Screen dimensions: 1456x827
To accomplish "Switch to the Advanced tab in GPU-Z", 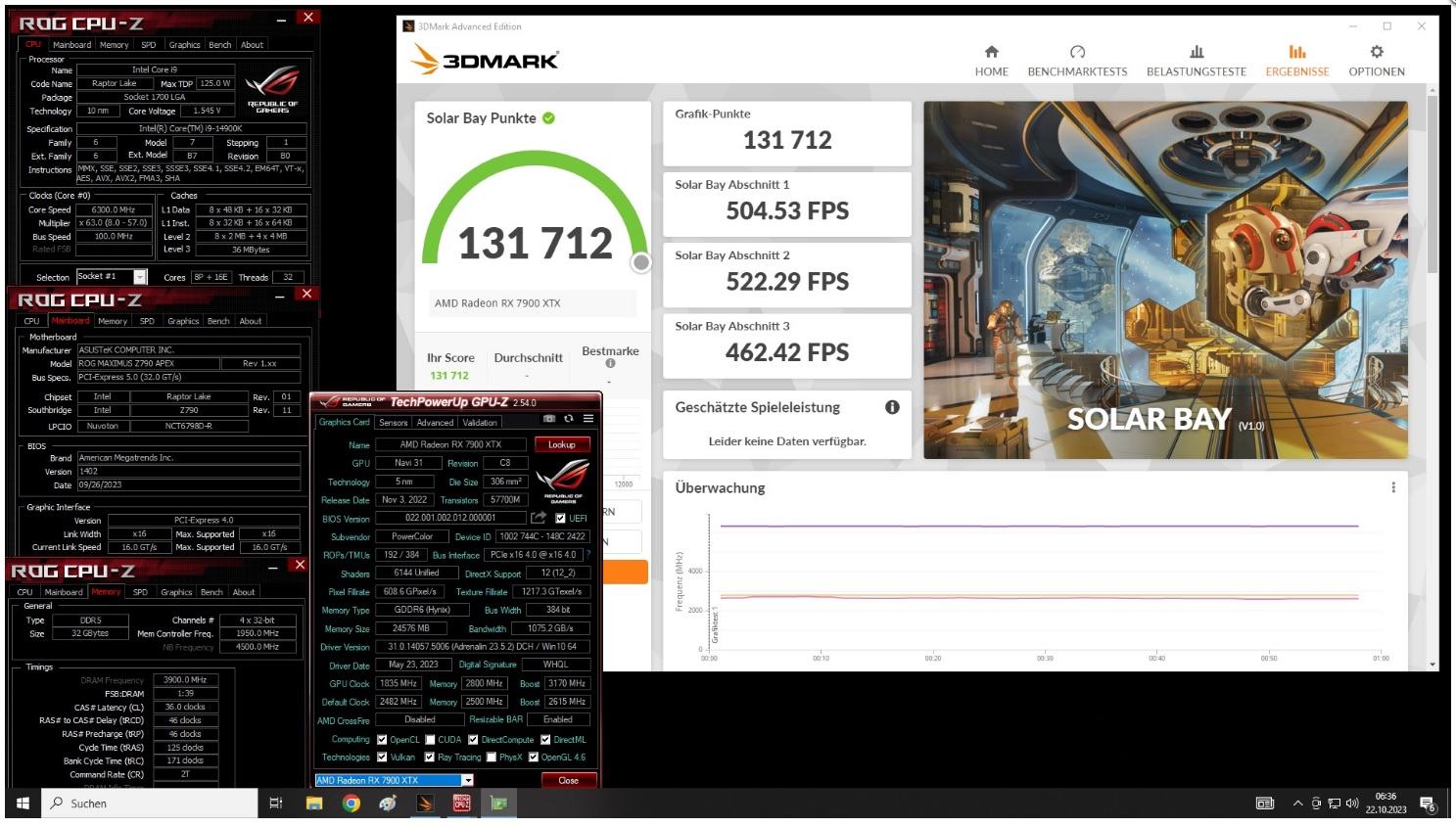I will [x=435, y=423].
